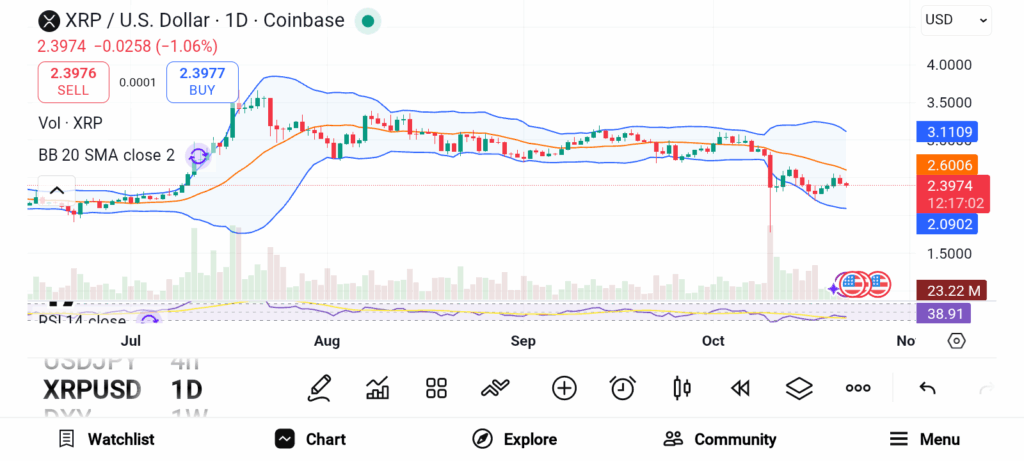This screenshot has height=461, width=1024.
Task: Switch to the Community tab
Action: click(720, 439)
